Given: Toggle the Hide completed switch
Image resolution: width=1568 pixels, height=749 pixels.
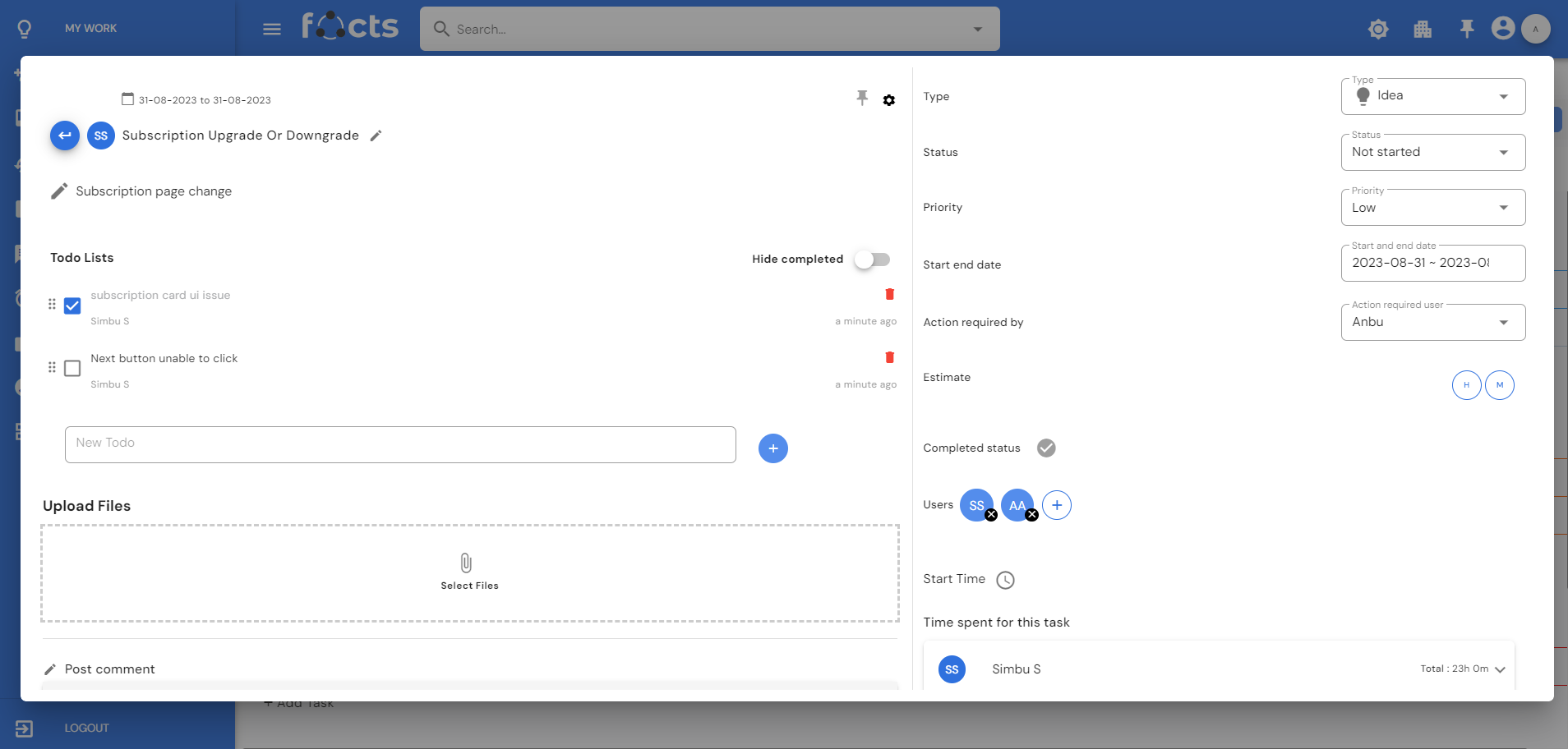Looking at the screenshot, I should pyautogui.click(x=872, y=260).
